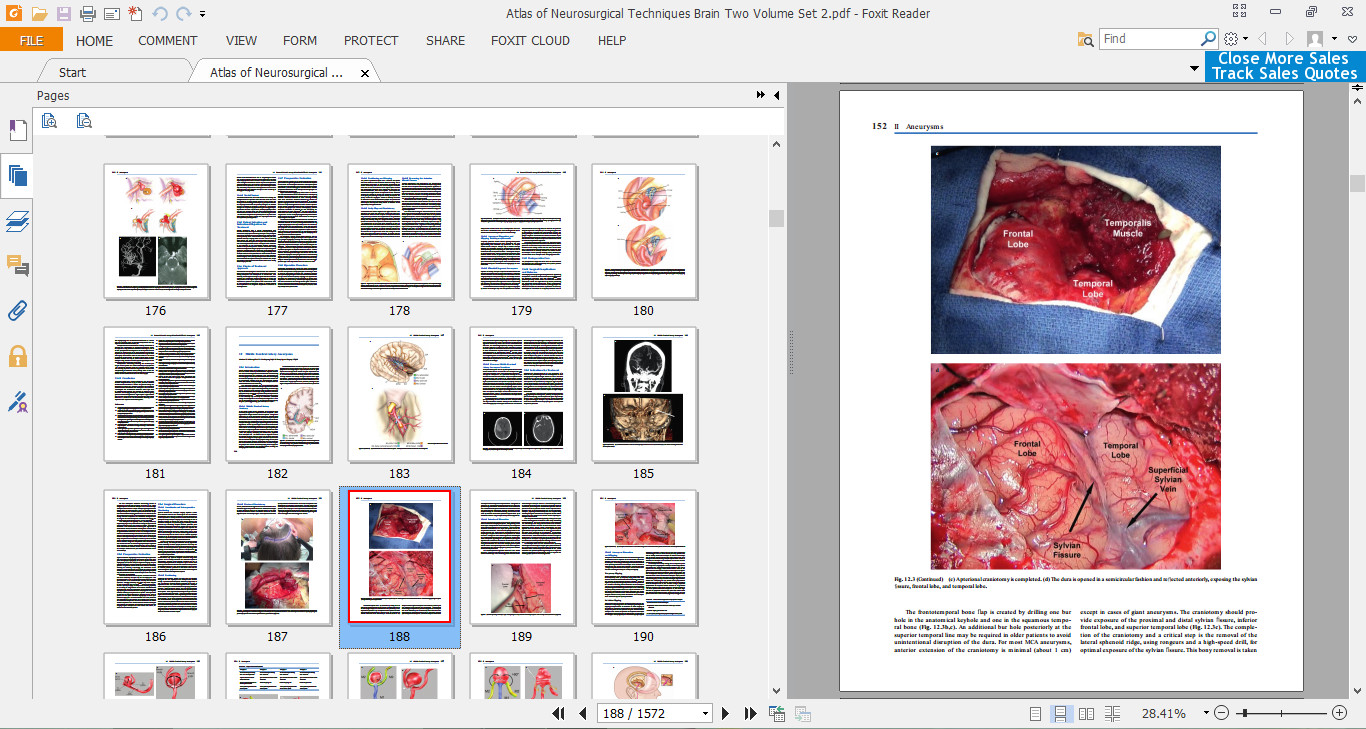Switch to Single Page view mode
Screen dimensions: 1366x729
(1036, 713)
